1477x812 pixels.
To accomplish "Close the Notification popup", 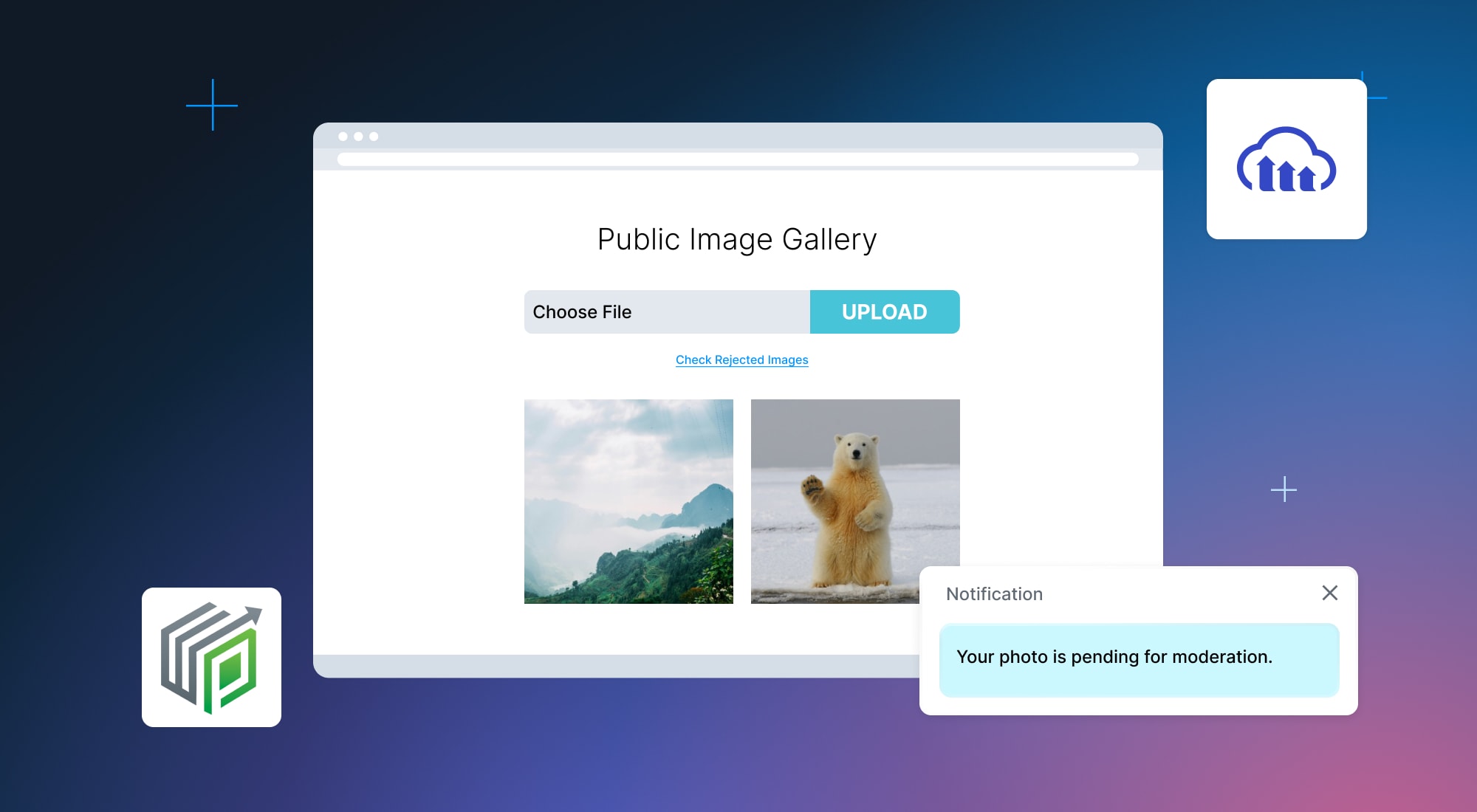I will pyautogui.click(x=1329, y=593).
